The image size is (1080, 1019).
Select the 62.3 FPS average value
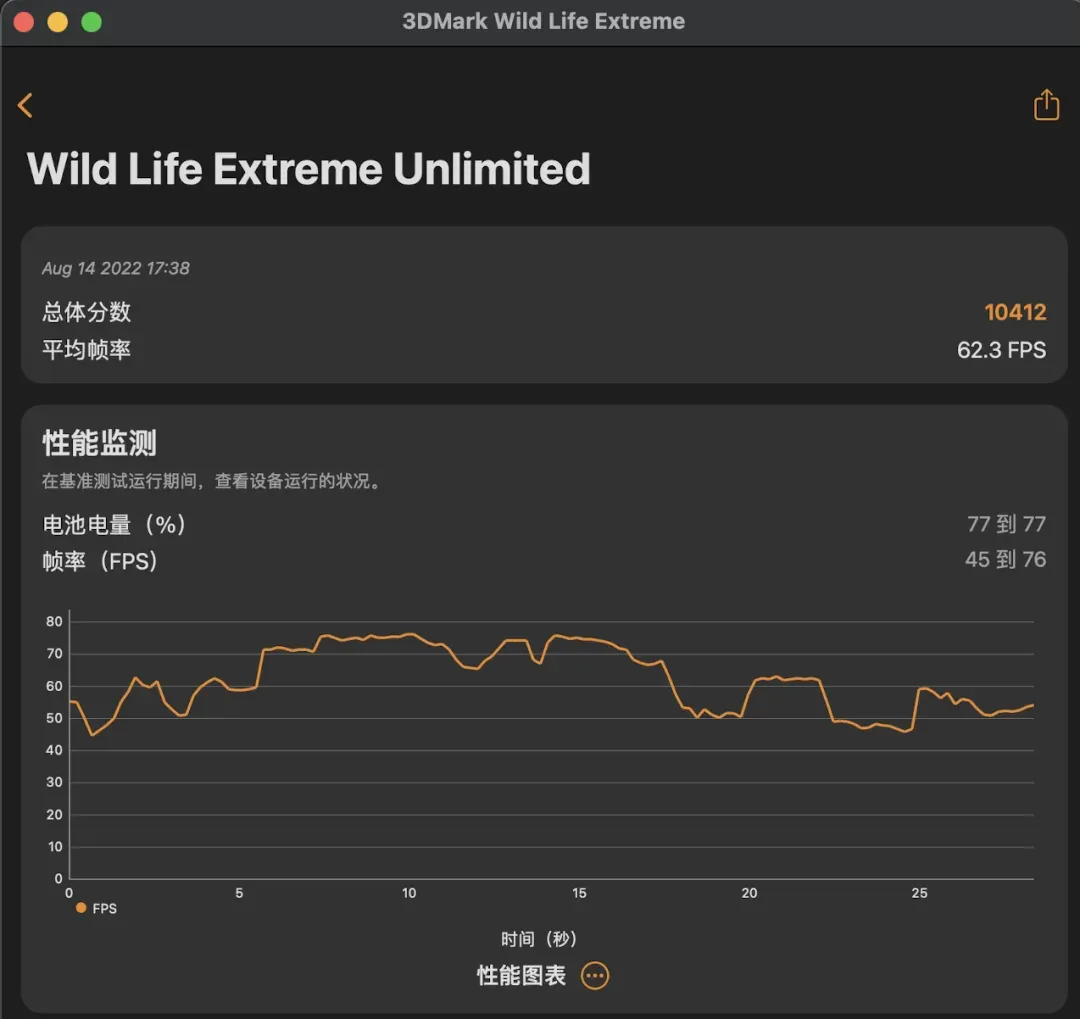coord(1001,350)
